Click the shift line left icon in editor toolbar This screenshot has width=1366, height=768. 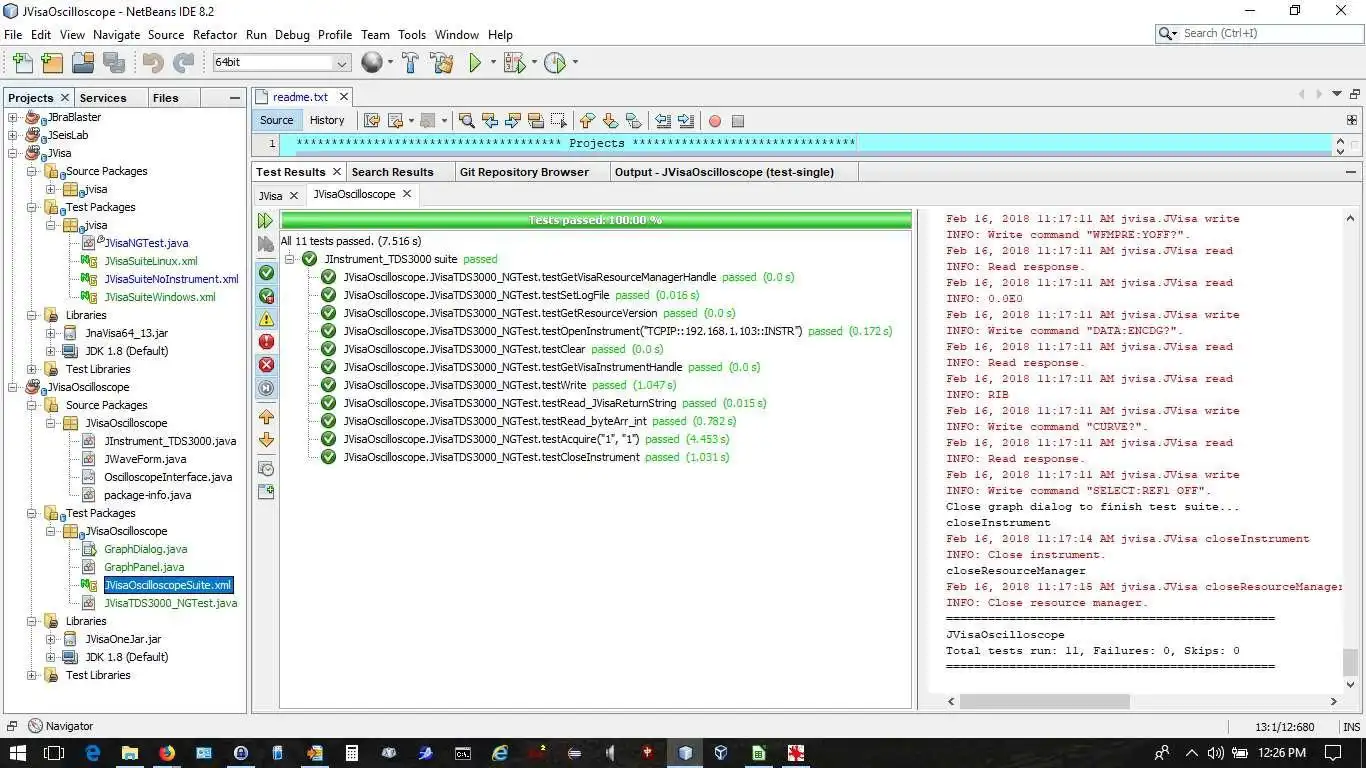click(x=663, y=120)
